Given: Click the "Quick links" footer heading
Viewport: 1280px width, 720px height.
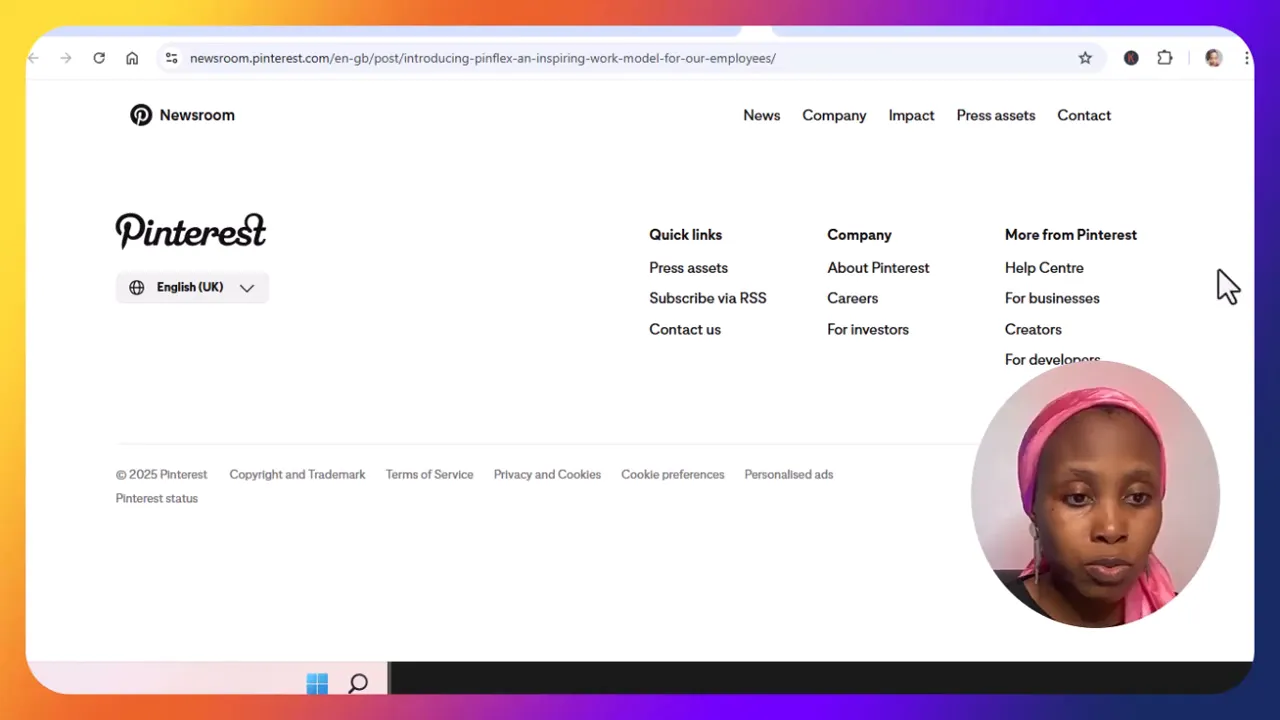Looking at the screenshot, I should click(x=686, y=235).
